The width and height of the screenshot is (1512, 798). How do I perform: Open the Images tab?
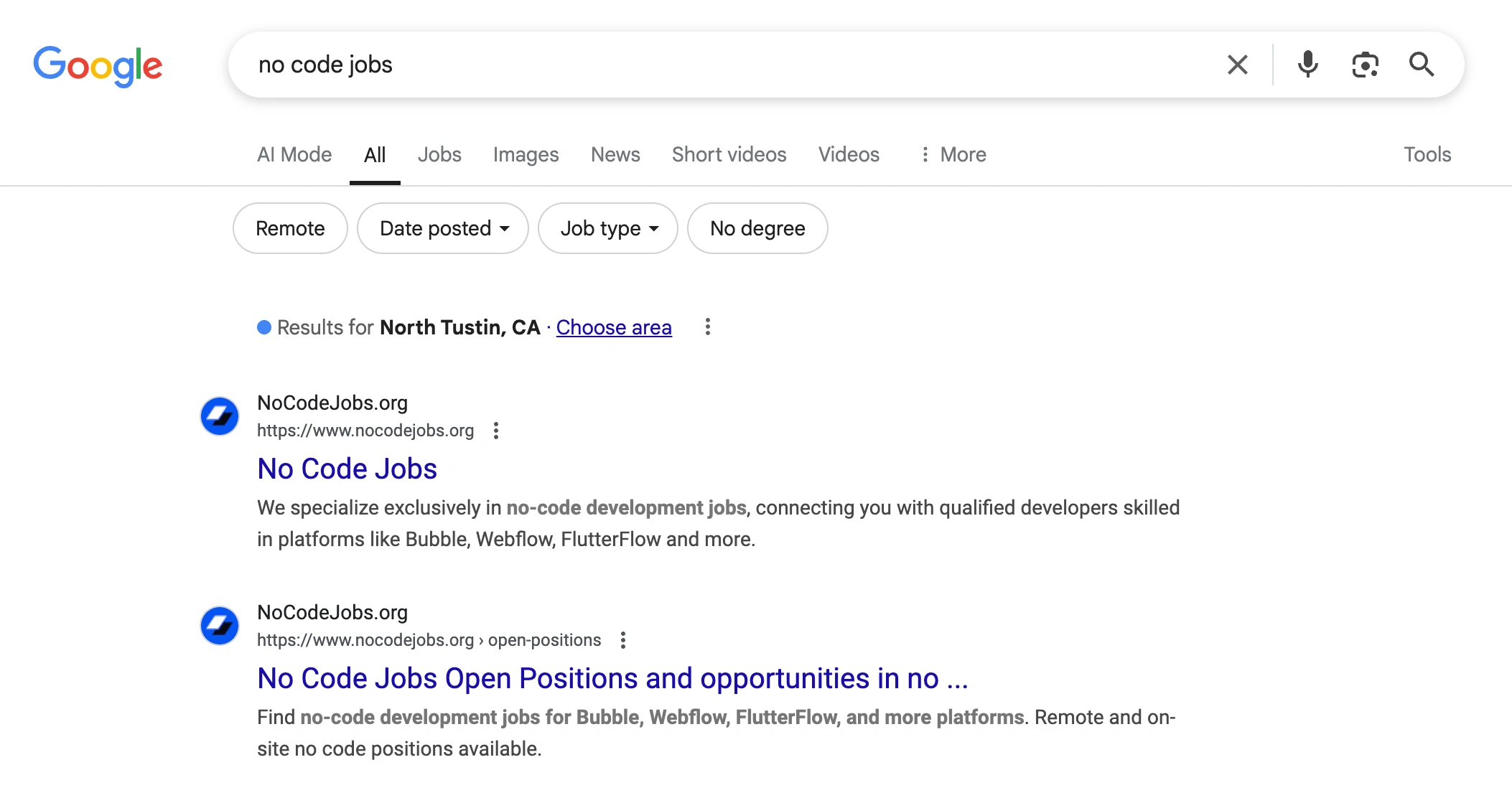point(526,154)
